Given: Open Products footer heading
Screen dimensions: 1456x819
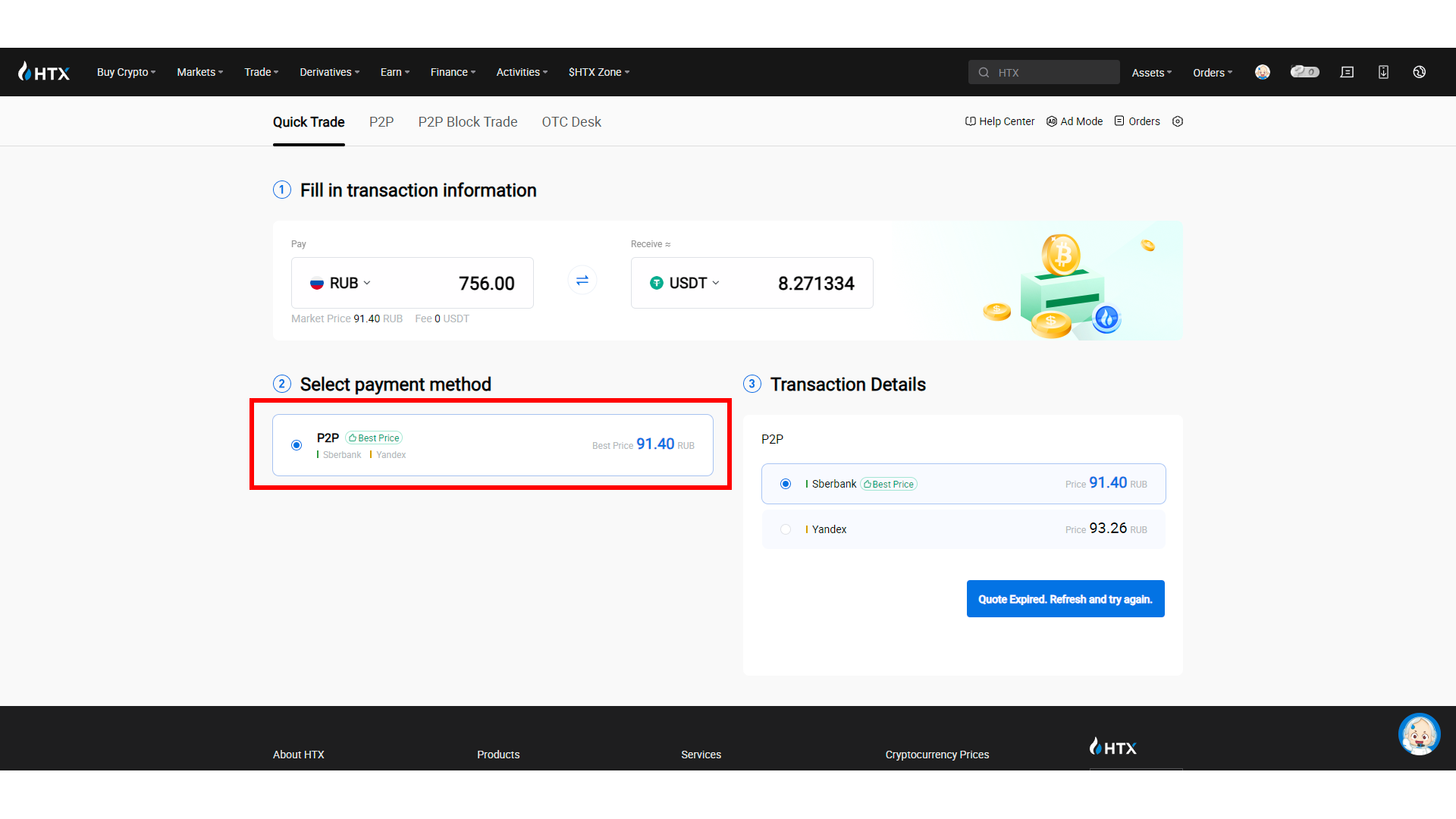Looking at the screenshot, I should click(x=498, y=755).
